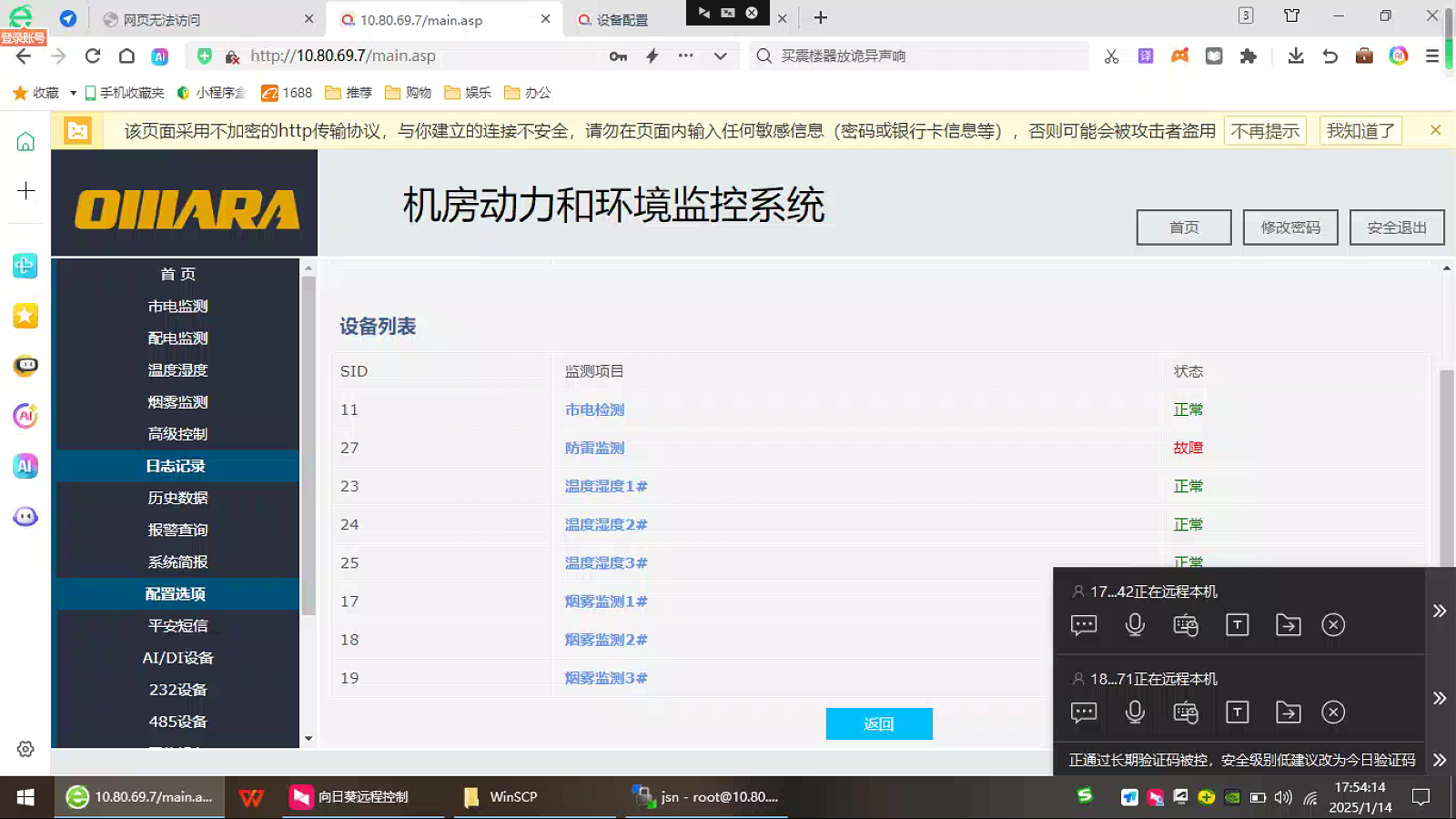Image resolution: width=1456 pixels, height=819 pixels.
Task: Open 配置选项 section in left menu
Action: coord(177,593)
